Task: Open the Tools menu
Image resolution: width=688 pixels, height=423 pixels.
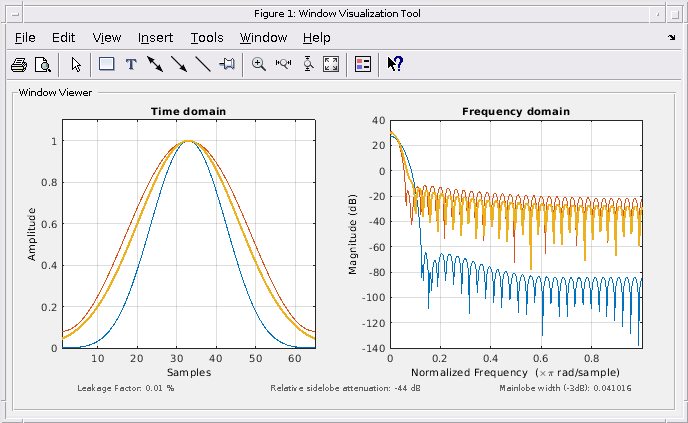Action: click(x=207, y=38)
